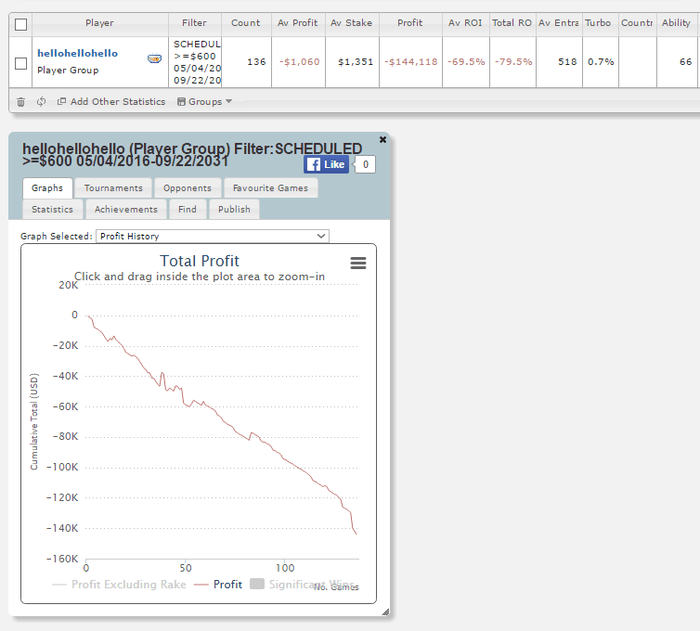Toggle the Profit legend series

[219, 585]
